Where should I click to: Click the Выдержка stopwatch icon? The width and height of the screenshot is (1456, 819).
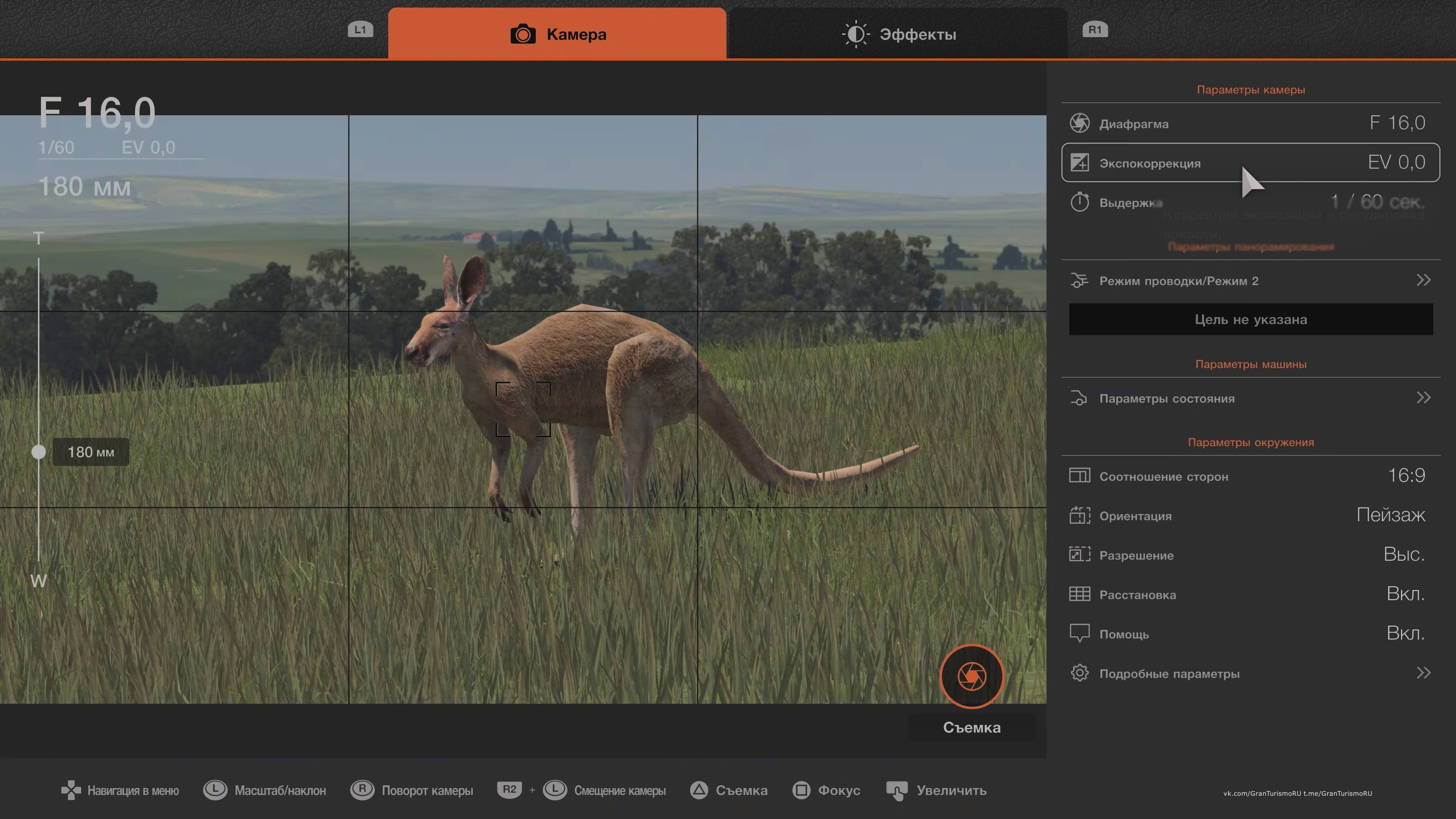point(1079,202)
